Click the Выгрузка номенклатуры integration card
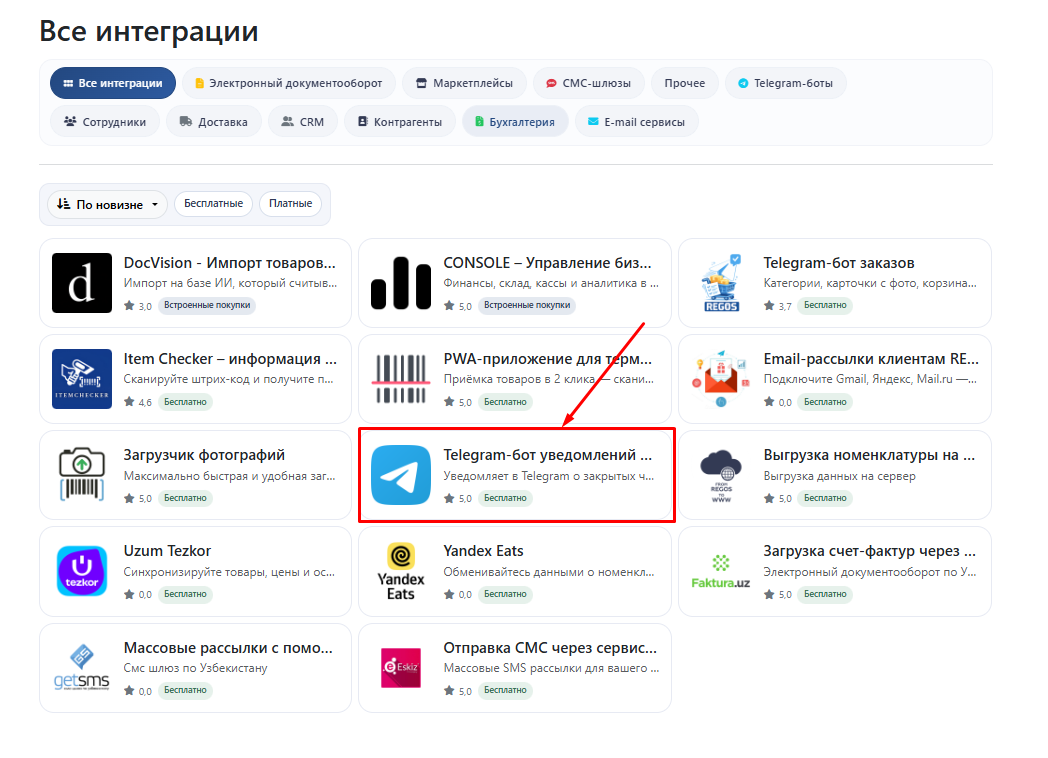 [x=834, y=475]
